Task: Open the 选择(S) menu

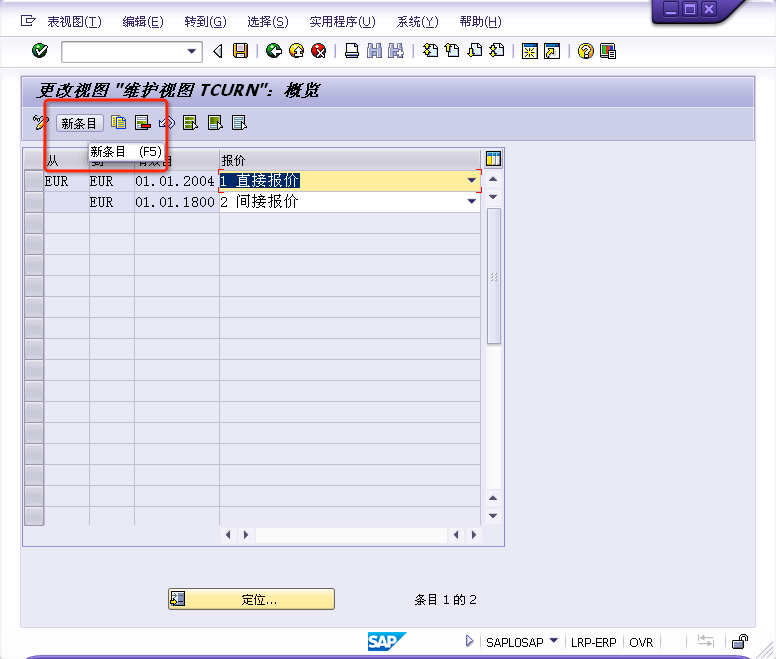Action: (x=268, y=22)
